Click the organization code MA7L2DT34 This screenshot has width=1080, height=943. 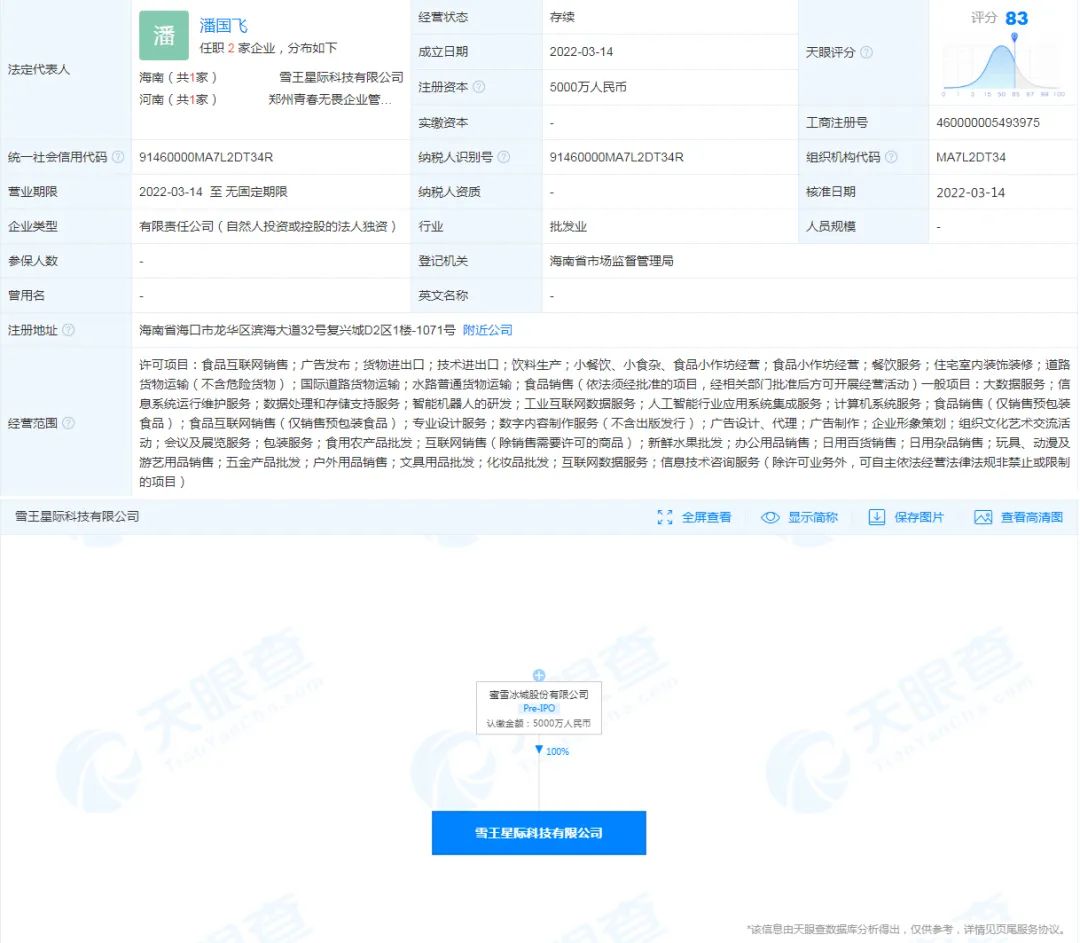(x=970, y=157)
